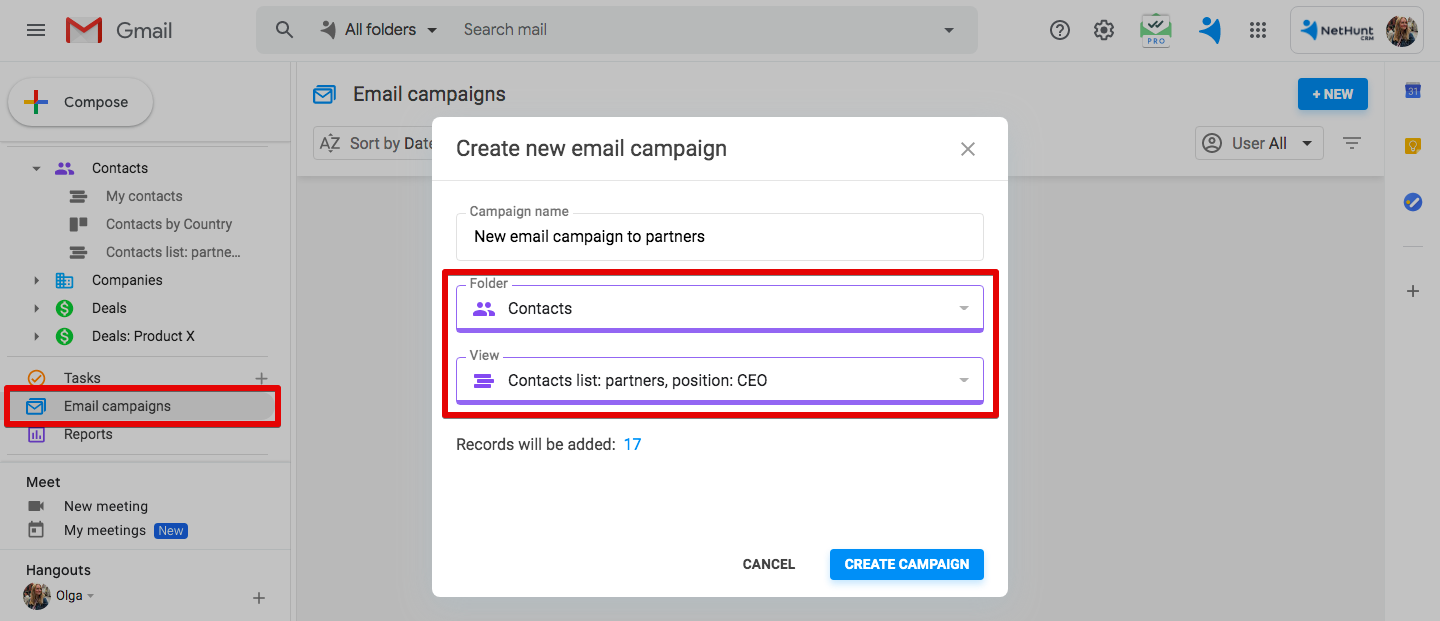This screenshot has height=621, width=1440.
Task: Open Contacts by Country view
Action: tap(168, 224)
